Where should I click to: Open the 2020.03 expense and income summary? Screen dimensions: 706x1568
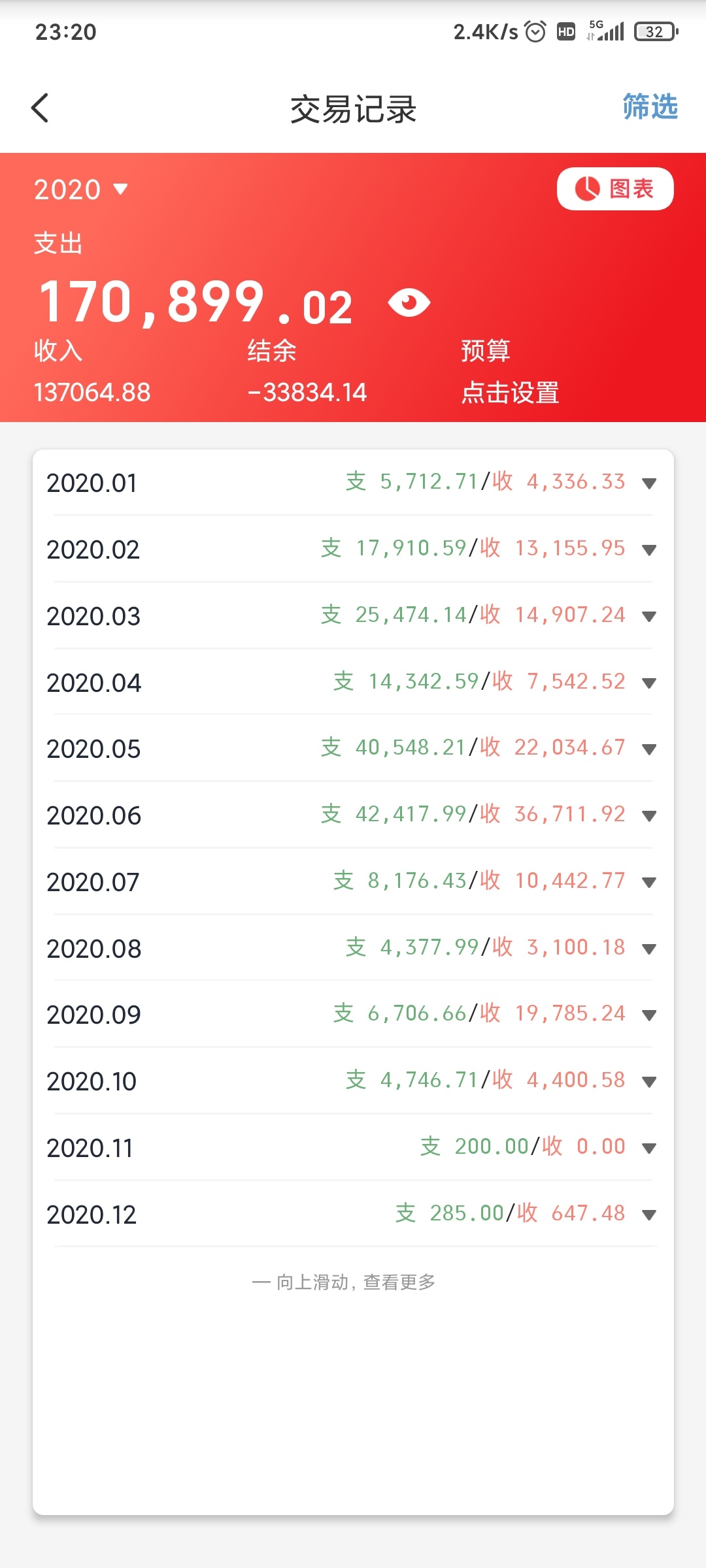473,615
